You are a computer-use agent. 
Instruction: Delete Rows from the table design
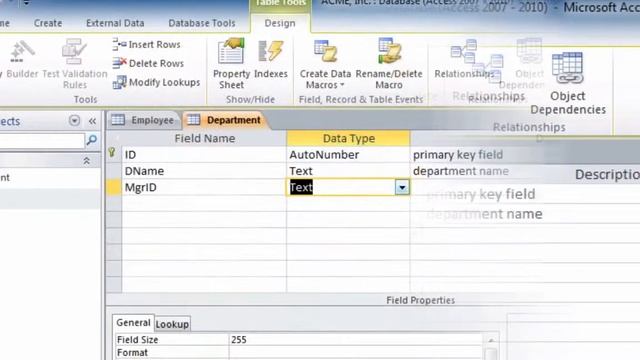148,63
